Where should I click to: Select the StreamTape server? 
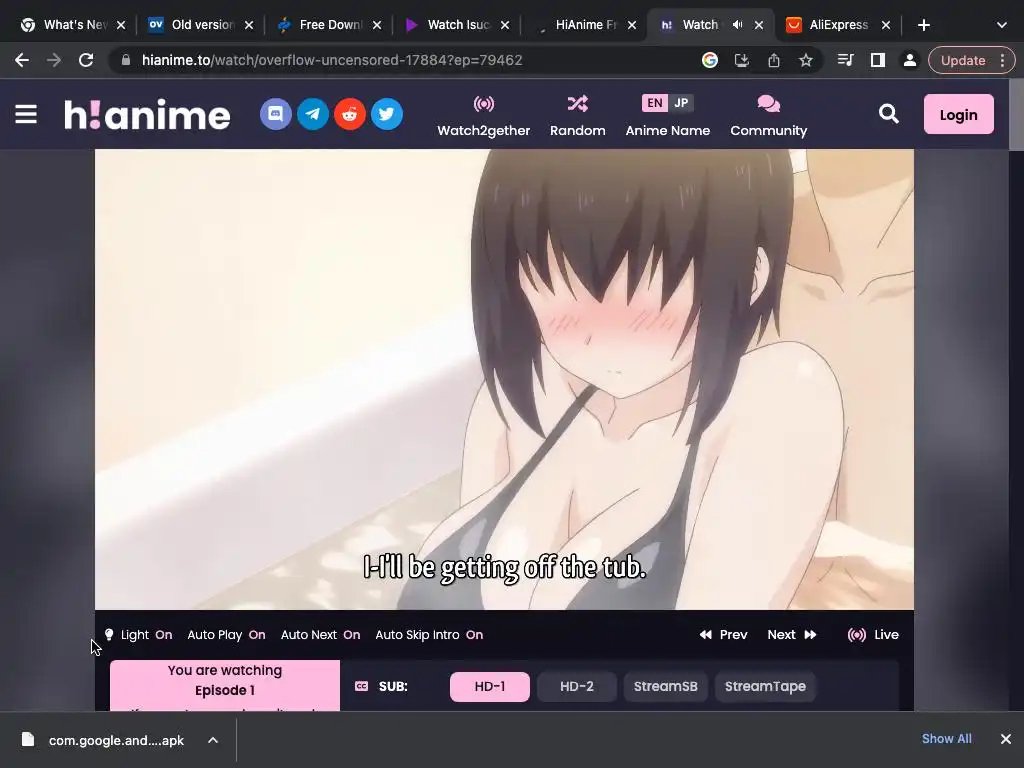[765, 686]
